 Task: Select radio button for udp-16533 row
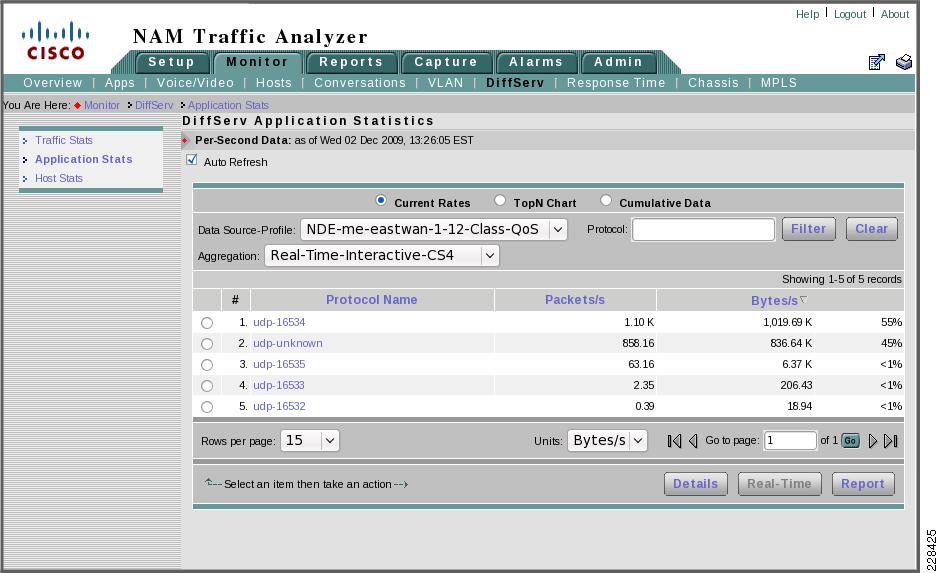pos(207,385)
